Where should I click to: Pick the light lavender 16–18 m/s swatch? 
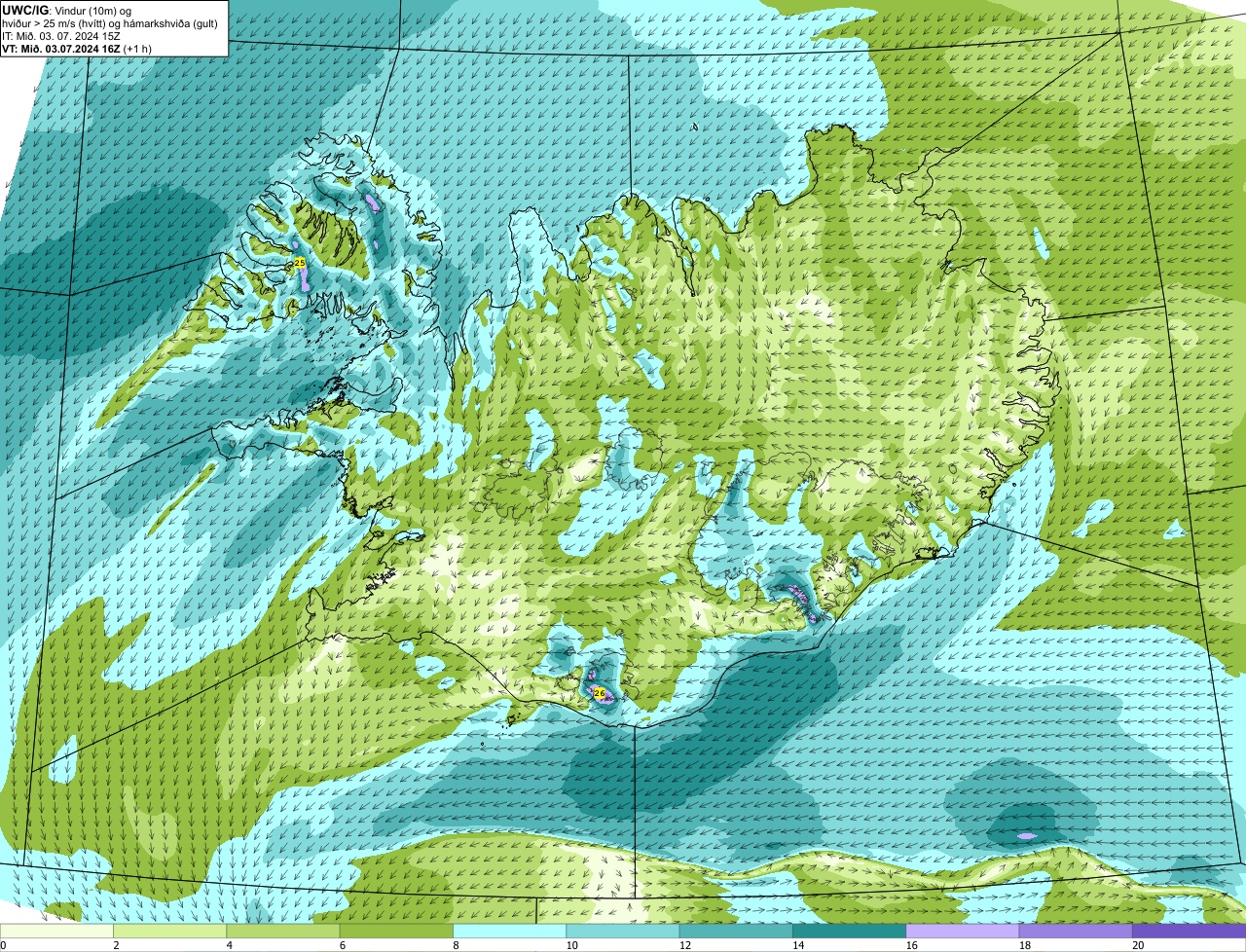coord(963,931)
